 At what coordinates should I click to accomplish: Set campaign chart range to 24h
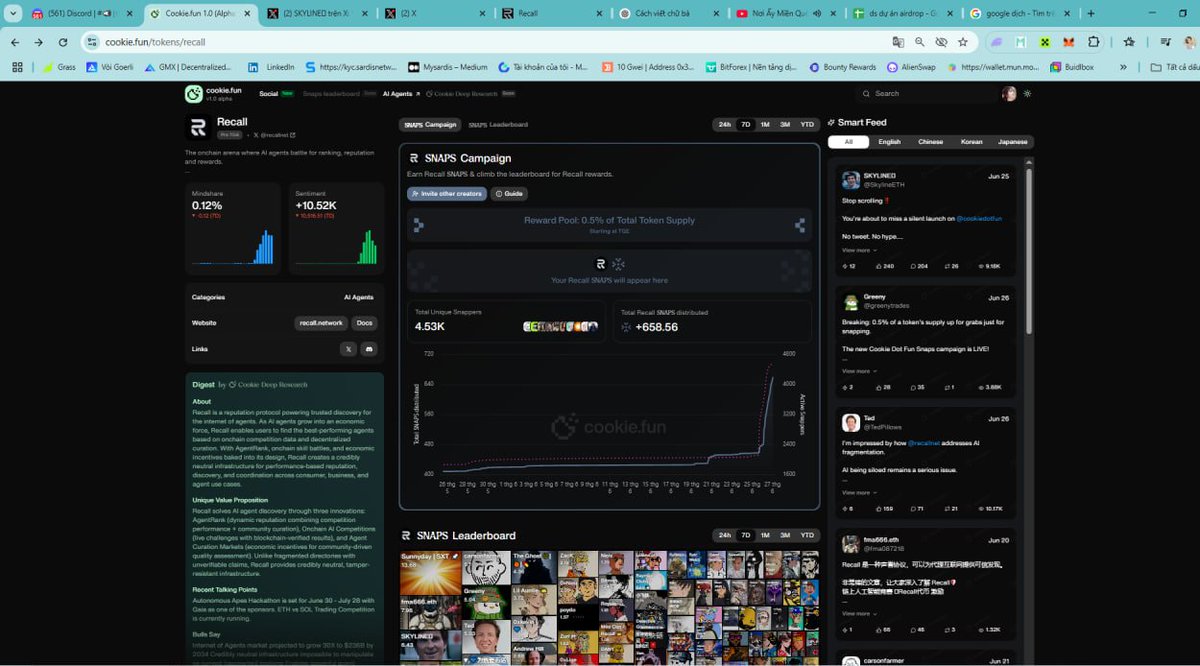click(725, 125)
